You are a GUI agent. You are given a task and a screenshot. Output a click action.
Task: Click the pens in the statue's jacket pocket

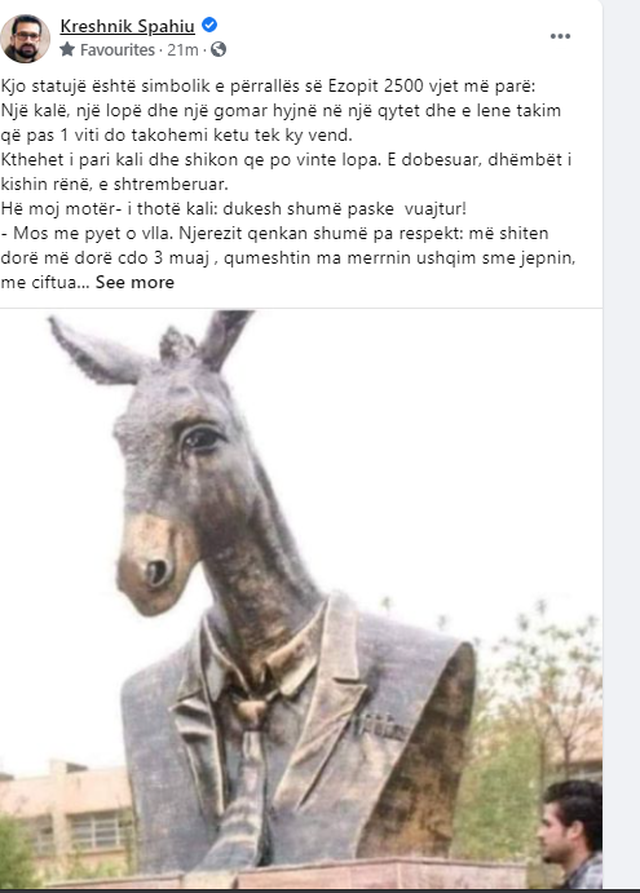380,726
